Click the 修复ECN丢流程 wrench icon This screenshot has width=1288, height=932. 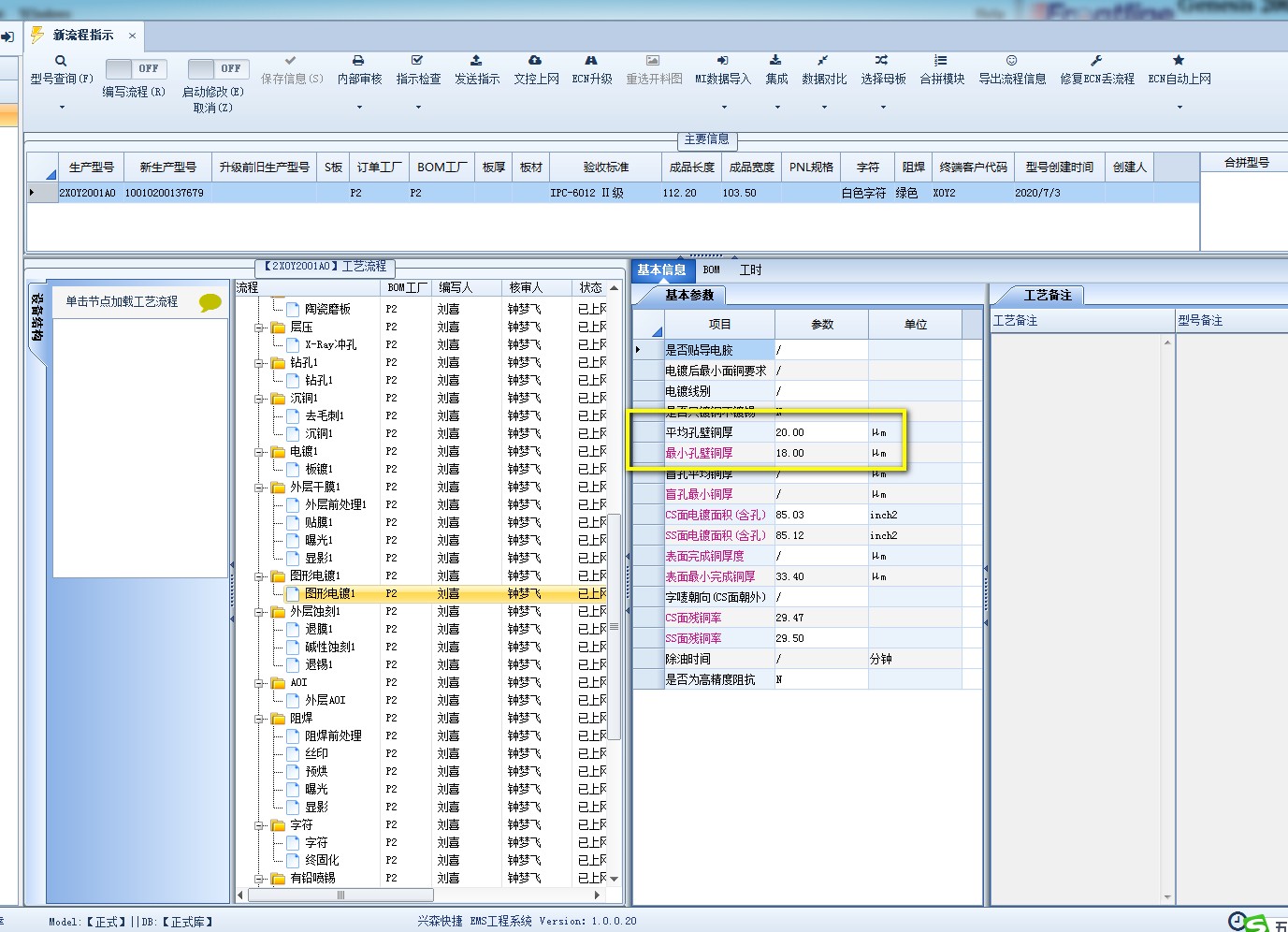1096,60
